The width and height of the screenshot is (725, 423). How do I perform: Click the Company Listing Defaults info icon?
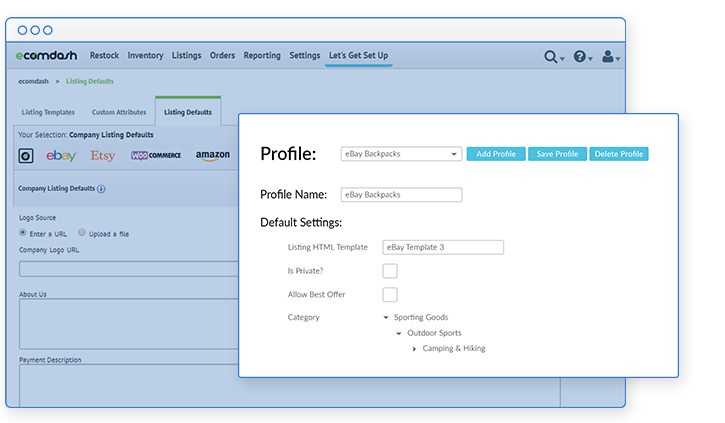click(101, 188)
